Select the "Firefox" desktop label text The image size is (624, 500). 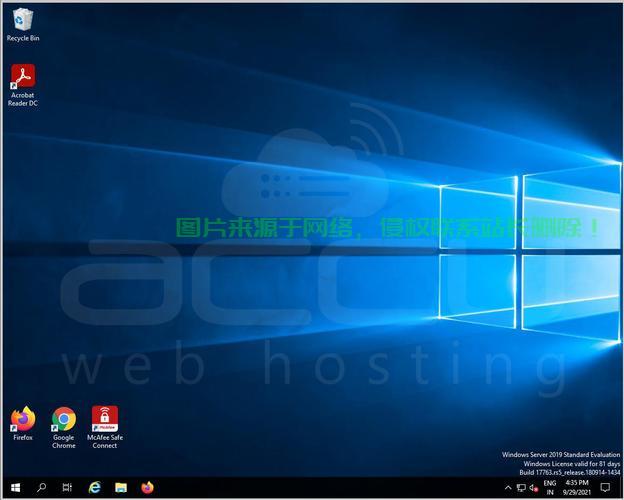coord(23,438)
